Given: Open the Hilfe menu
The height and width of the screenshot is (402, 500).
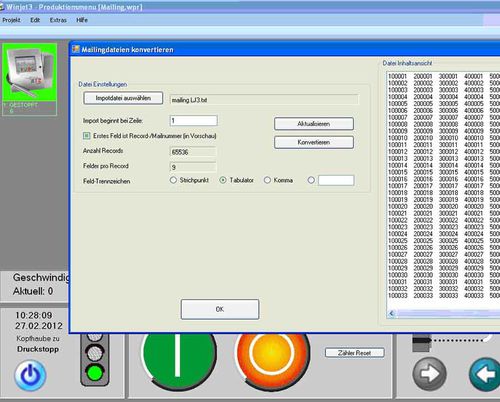Looking at the screenshot, I should pyautogui.click(x=82, y=20).
